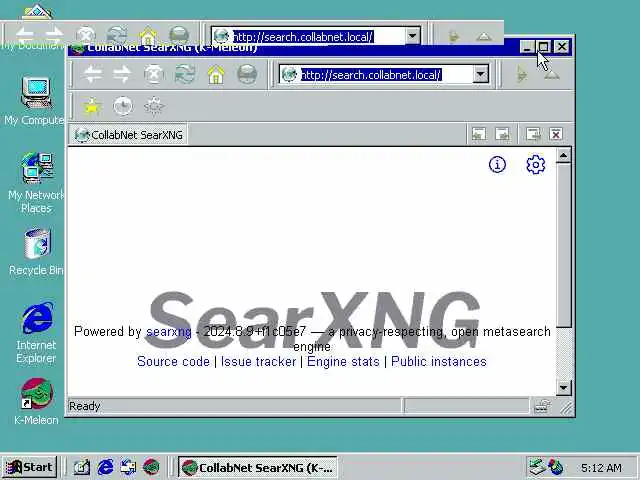
Task: Click the round search icon beside Home in the K-Meleon window
Action: tap(247, 75)
